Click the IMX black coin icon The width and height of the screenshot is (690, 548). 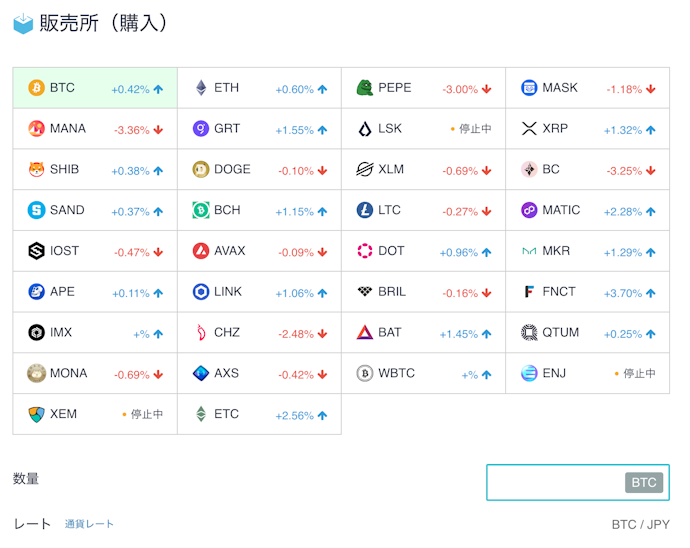coord(37,332)
